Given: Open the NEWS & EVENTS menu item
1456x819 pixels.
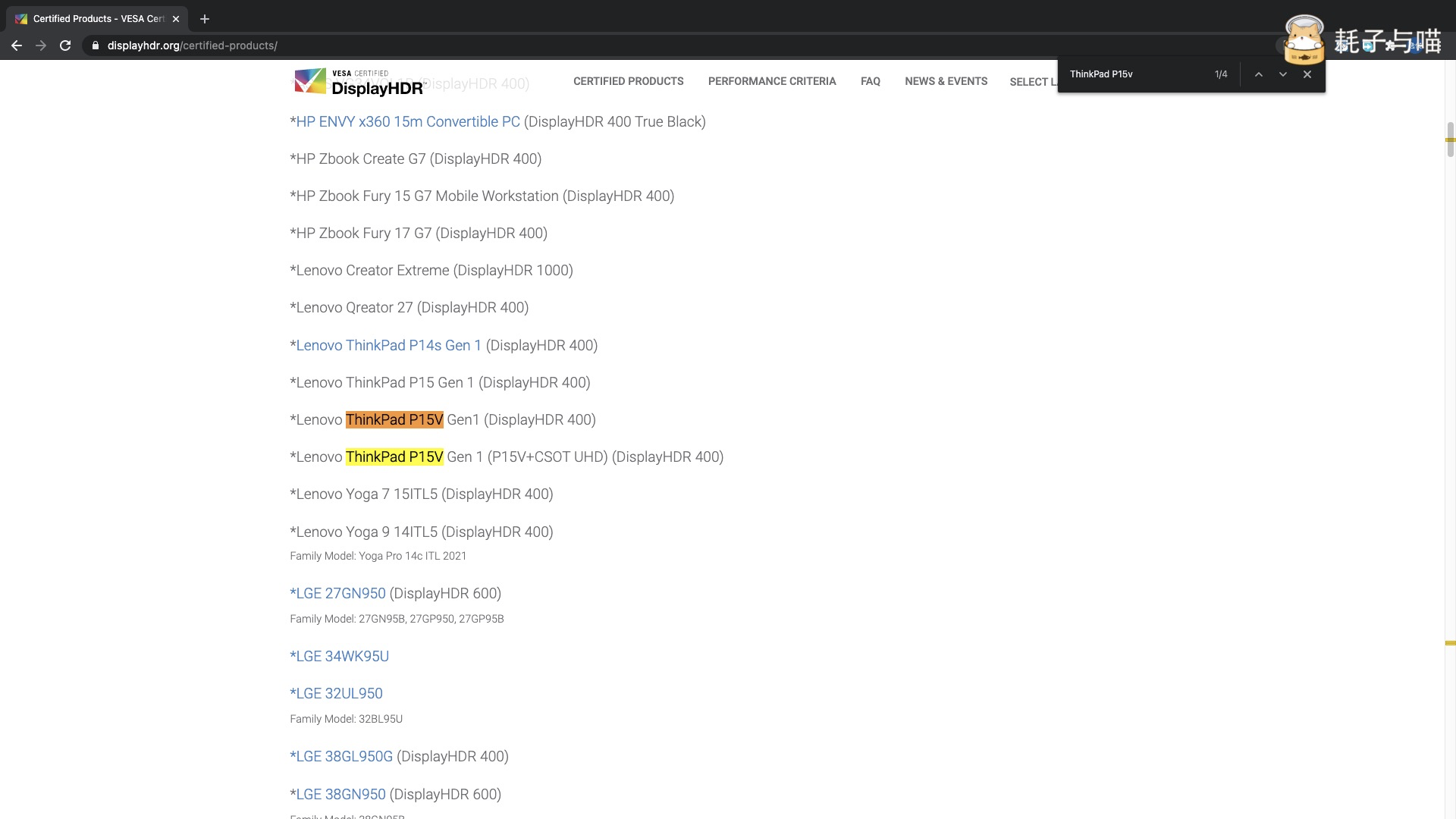Looking at the screenshot, I should tap(946, 81).
